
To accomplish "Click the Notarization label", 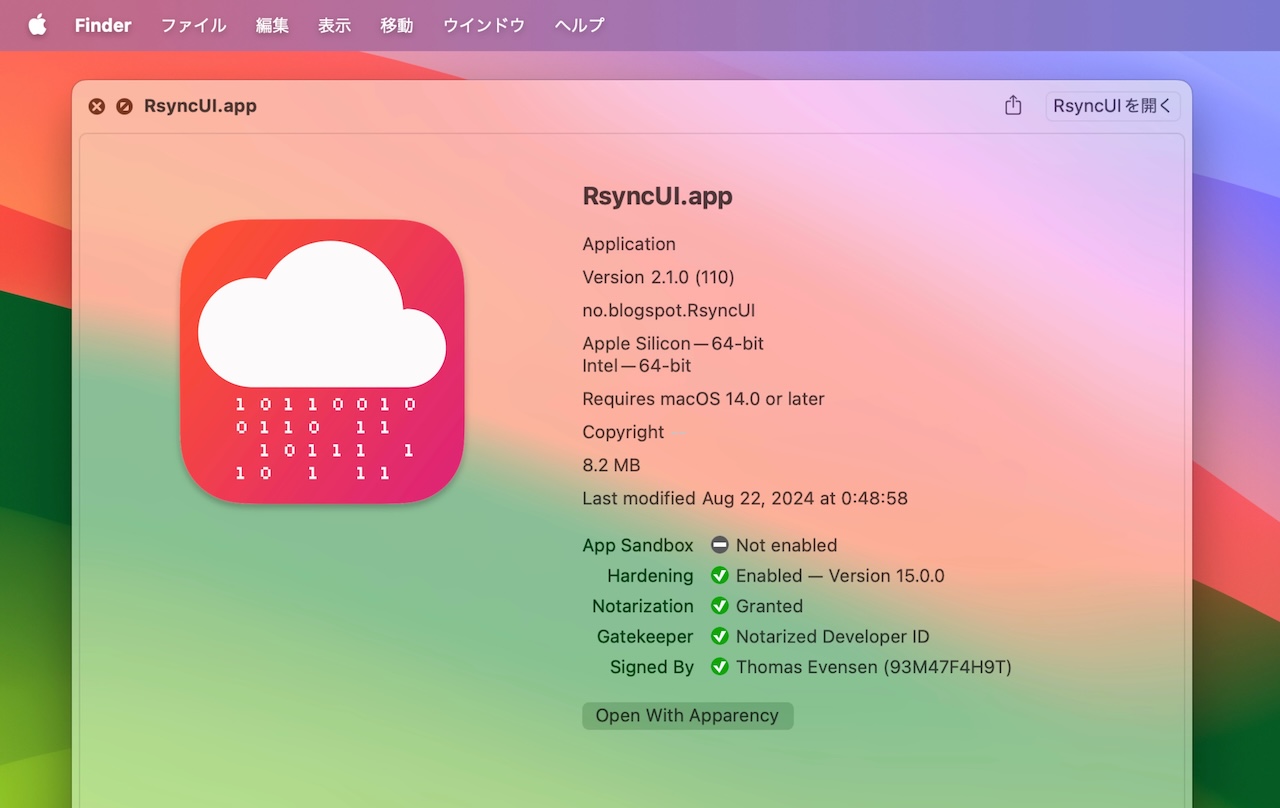I will (x=643, y=606).
